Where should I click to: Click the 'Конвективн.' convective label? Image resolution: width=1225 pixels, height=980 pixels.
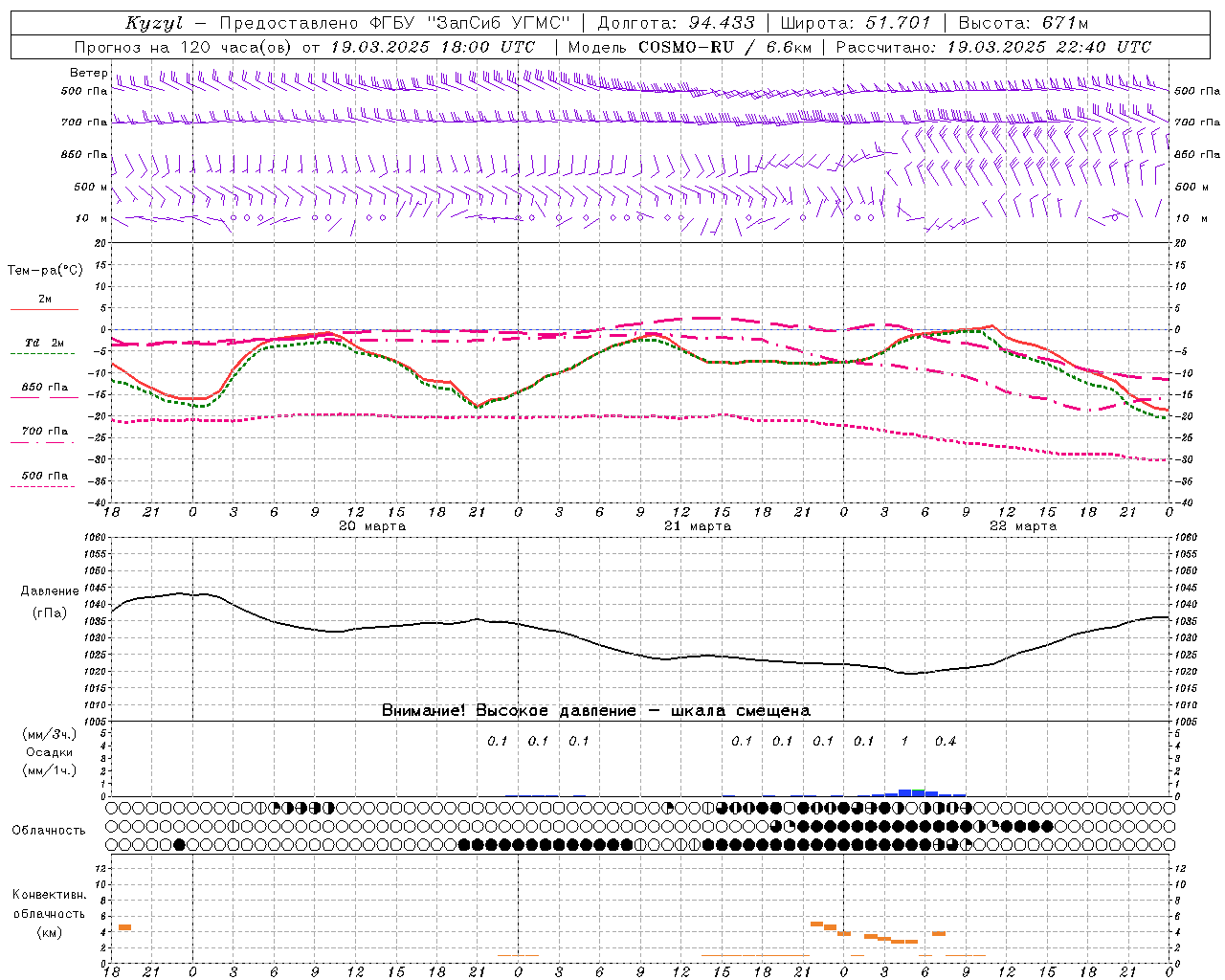coord(50,895)
